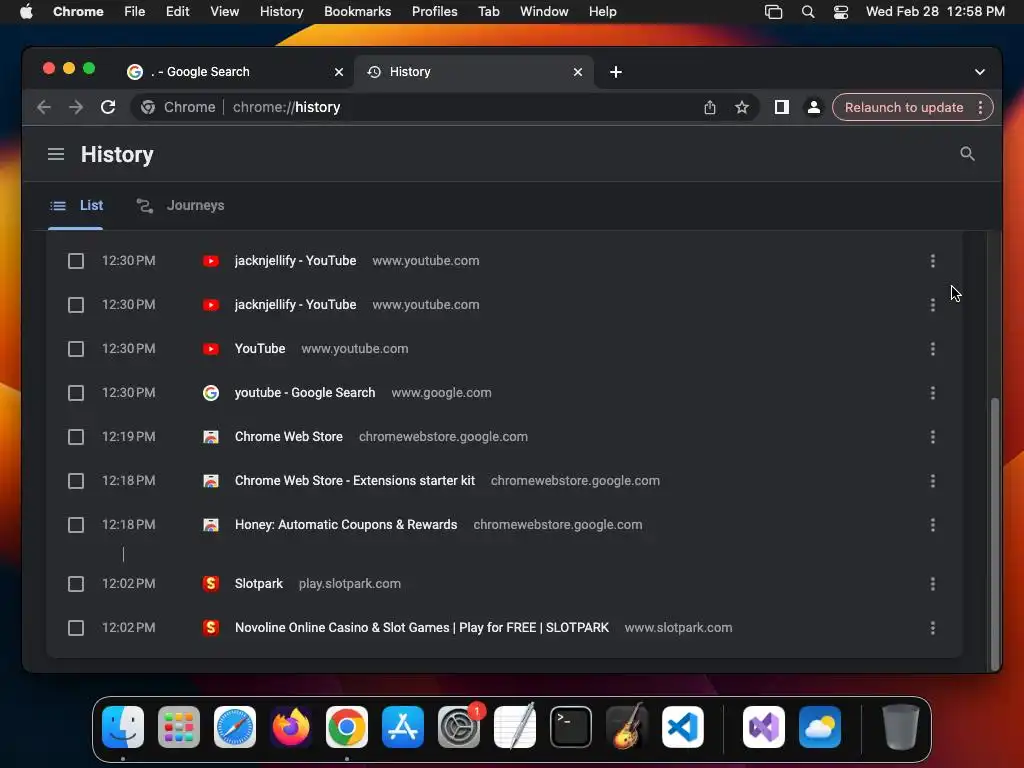Open Terminal from the dock
1024x768 pixels.
pos(571,727)
